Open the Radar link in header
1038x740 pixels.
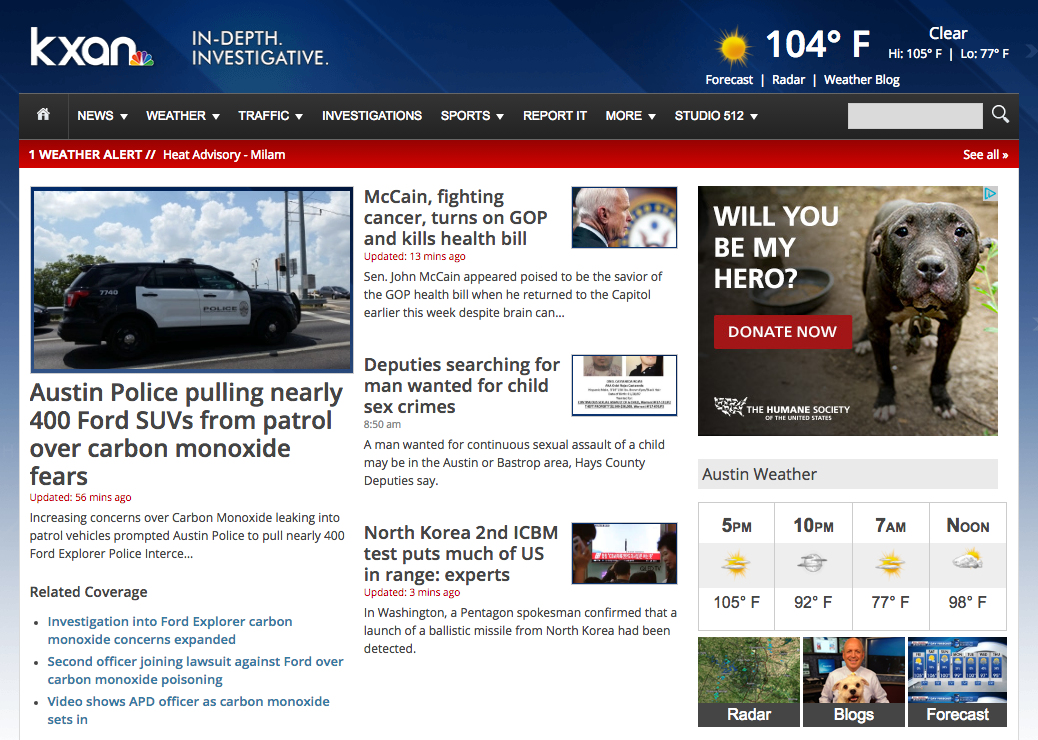pos(788,79)
